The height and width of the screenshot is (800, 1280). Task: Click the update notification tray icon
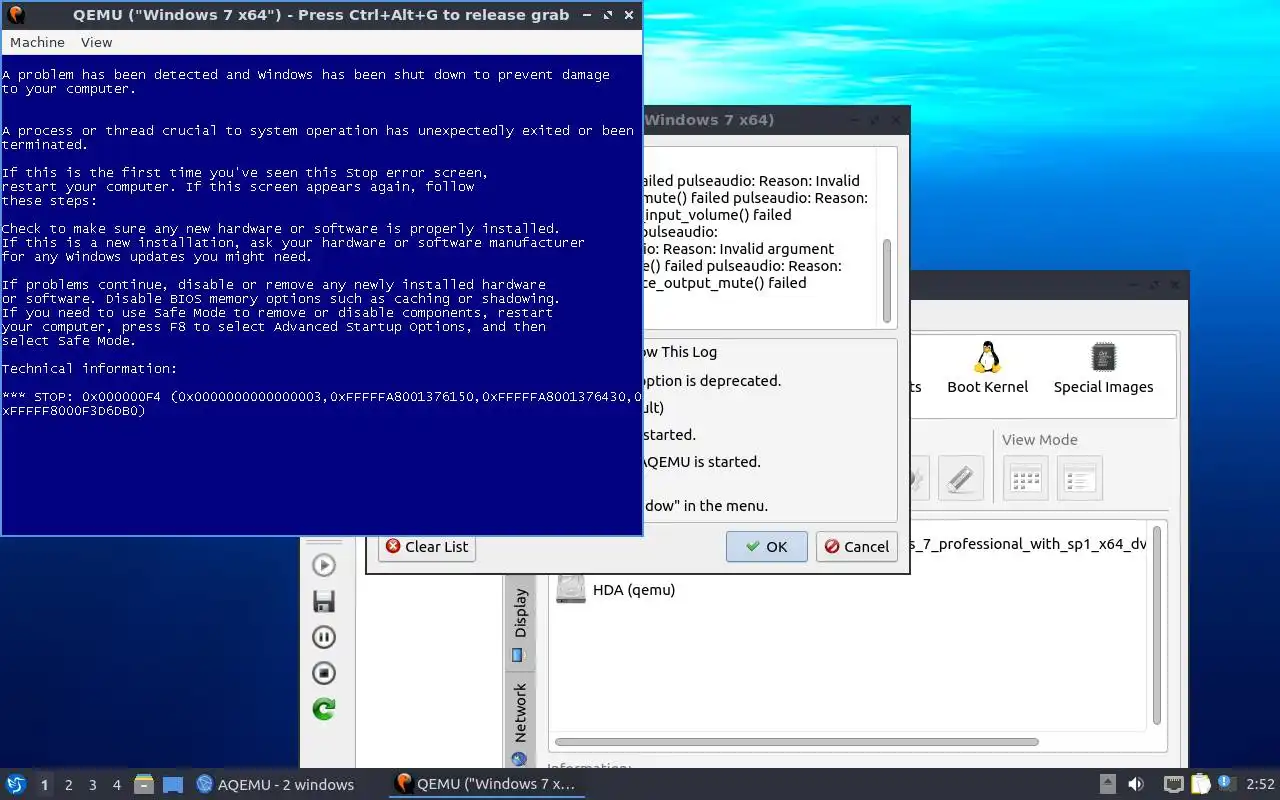[x=1225, y=784]
